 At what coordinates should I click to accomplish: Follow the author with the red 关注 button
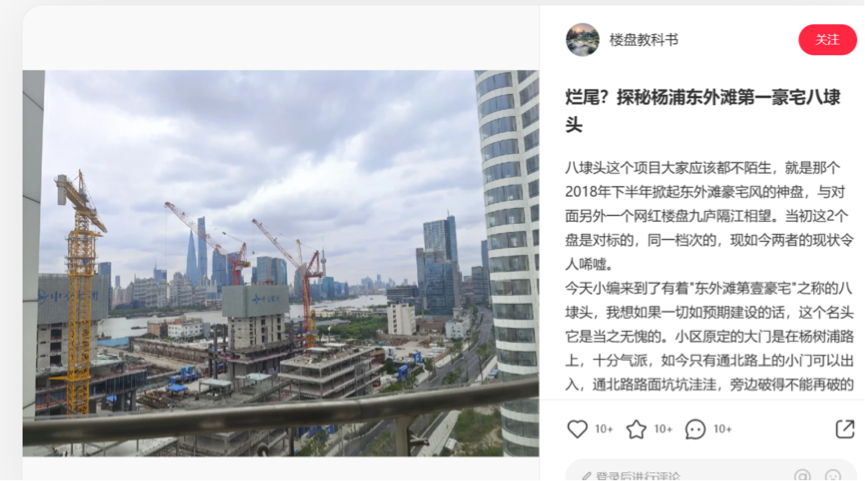[827, 40]
